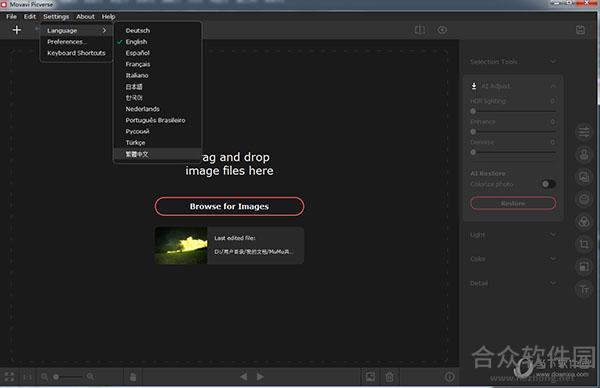
Task: Click the zoom out magnifier icon
Action: click(44, 377)
